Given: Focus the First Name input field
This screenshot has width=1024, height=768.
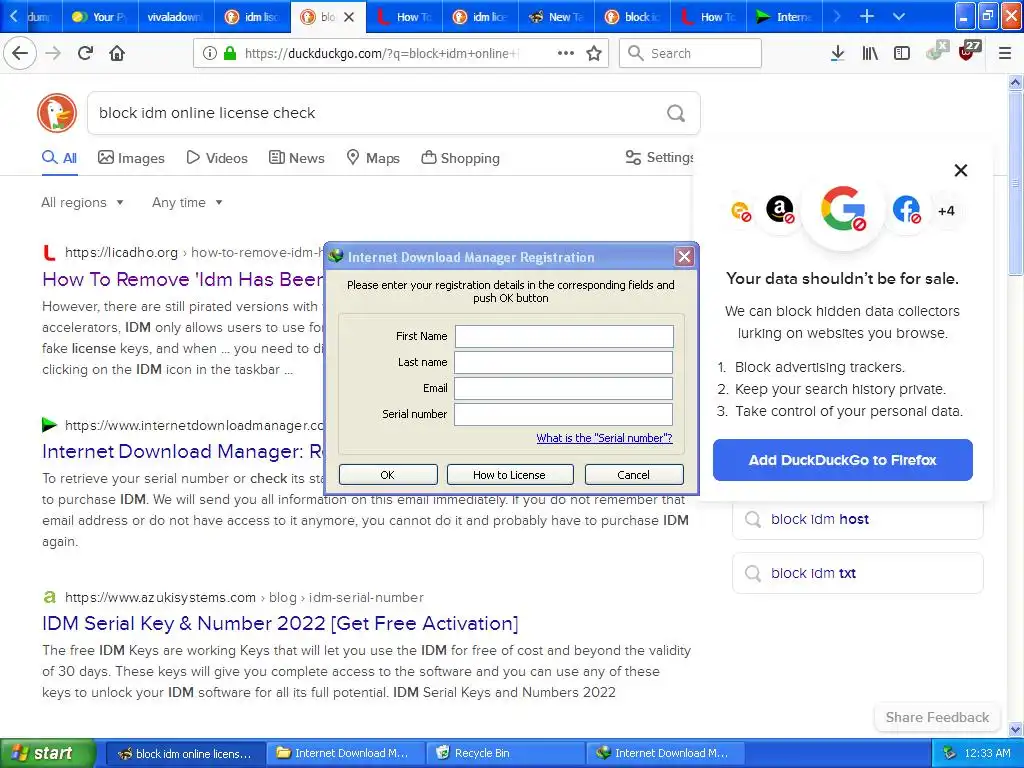Looking at the screenshot, I should point(564,336).
